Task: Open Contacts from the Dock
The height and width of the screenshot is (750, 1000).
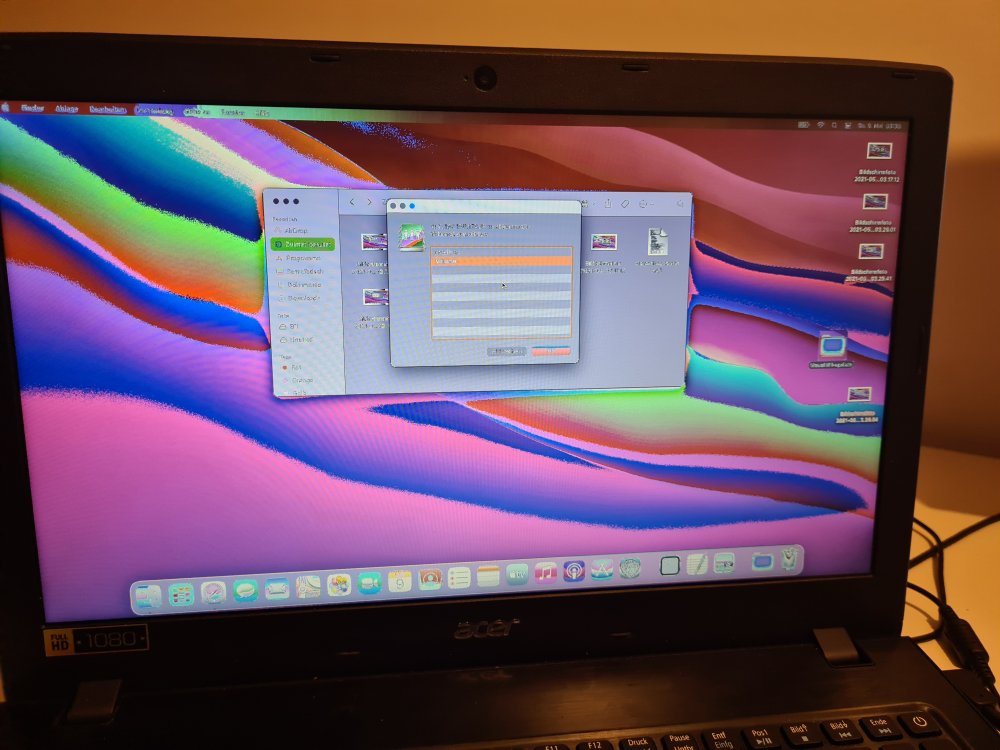Action: click(x=430, y=579)
